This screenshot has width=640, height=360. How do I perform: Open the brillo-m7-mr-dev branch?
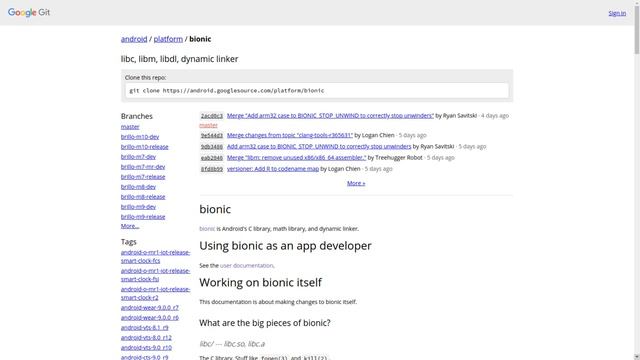(143, 167)
